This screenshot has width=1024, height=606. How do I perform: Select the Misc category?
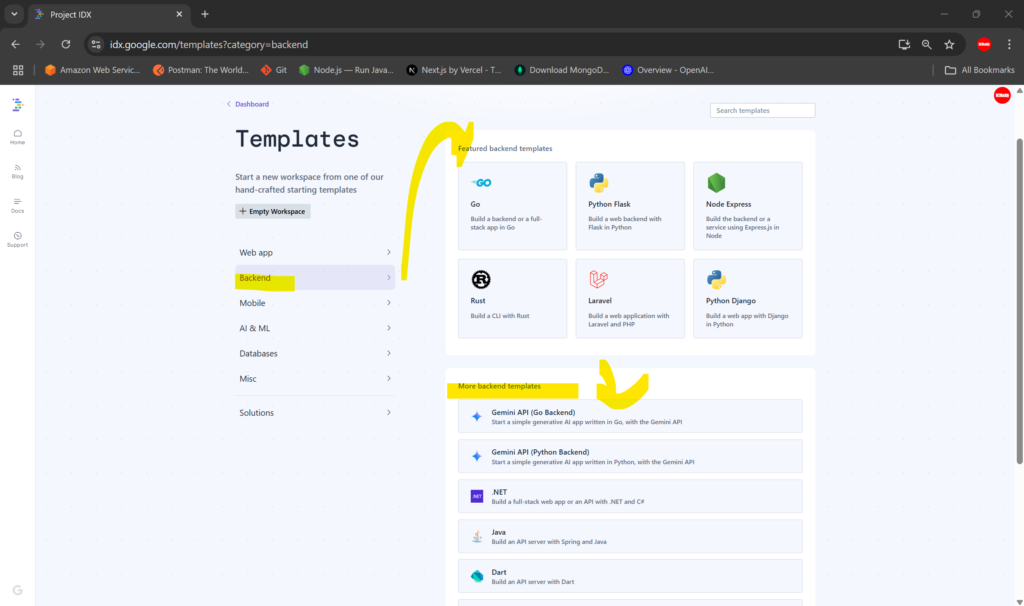click(x=315, y=378)
